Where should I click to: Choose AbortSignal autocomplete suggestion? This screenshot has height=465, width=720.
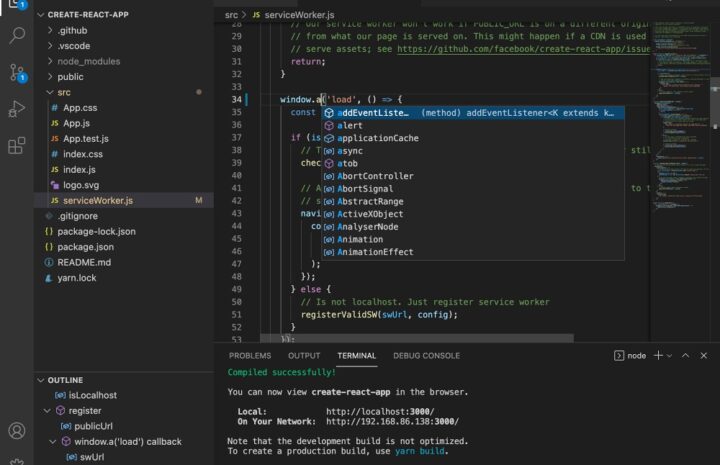point(472,189)
